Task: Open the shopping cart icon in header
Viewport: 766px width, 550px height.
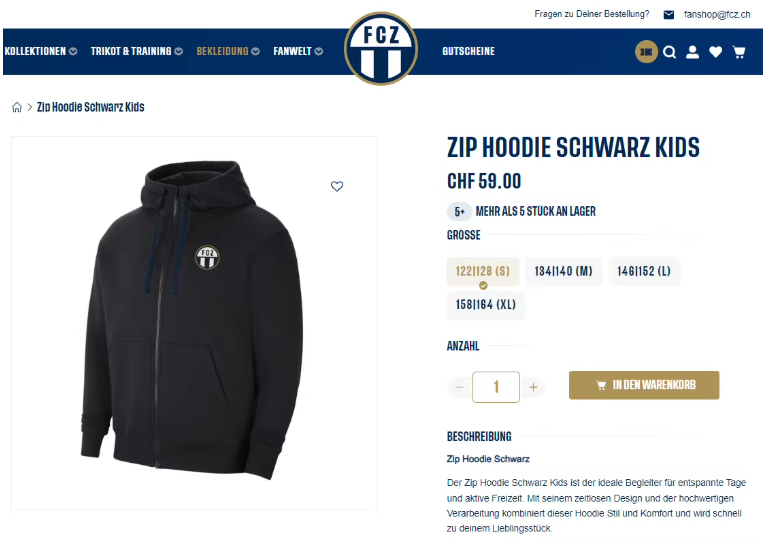Action: (739, 52)
